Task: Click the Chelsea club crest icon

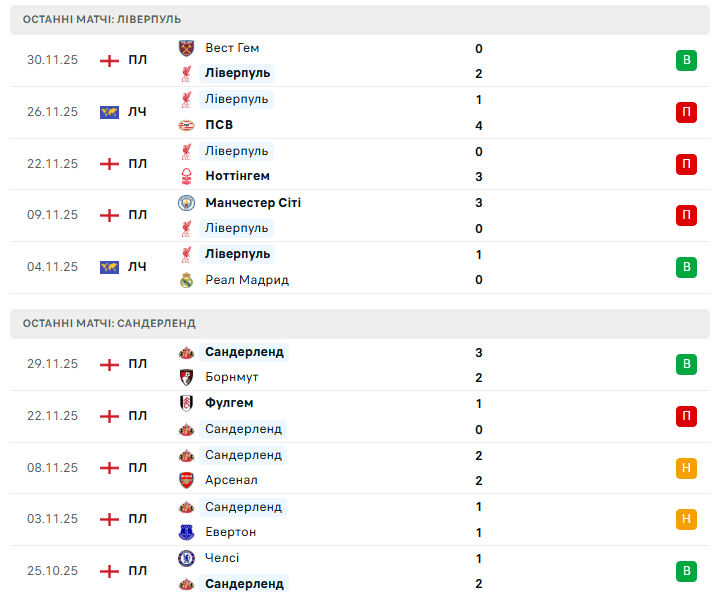Action: [186, 558]
